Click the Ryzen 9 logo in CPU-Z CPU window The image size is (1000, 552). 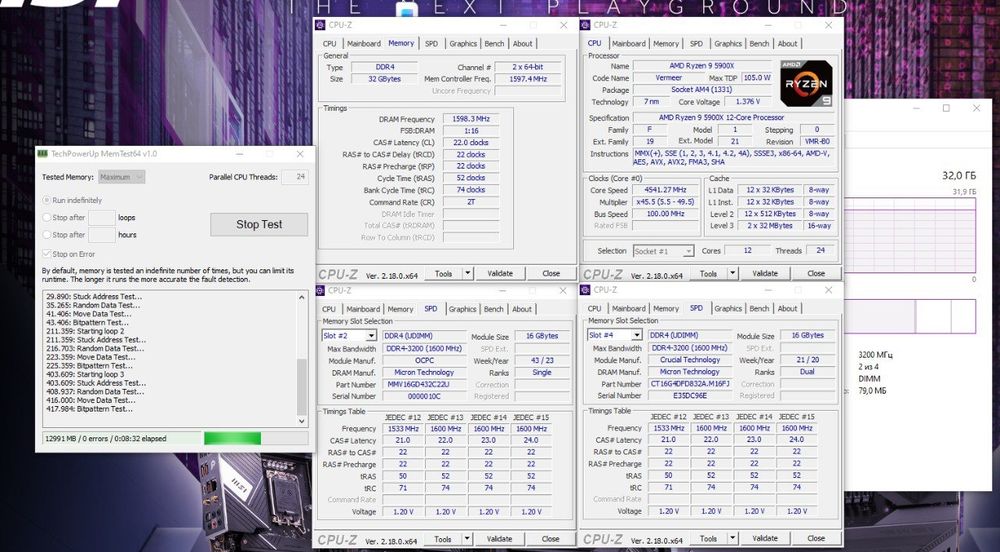(806, 84)
